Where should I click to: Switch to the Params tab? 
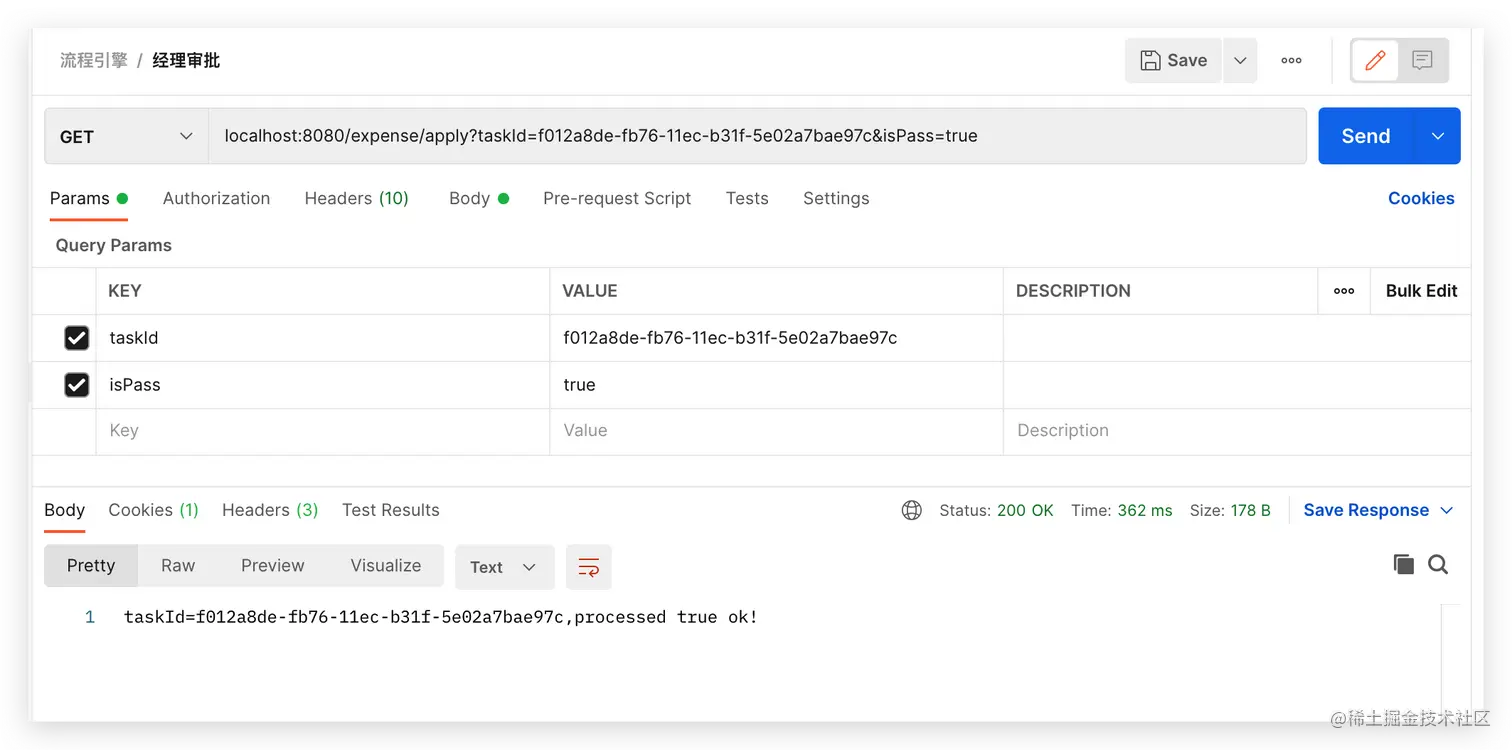point(88,198)
